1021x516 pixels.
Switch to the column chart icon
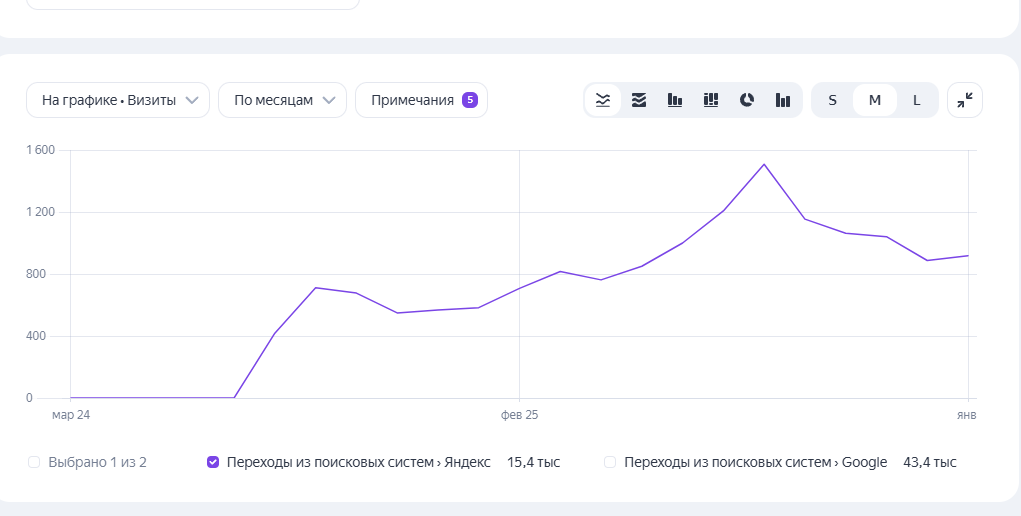675,100
